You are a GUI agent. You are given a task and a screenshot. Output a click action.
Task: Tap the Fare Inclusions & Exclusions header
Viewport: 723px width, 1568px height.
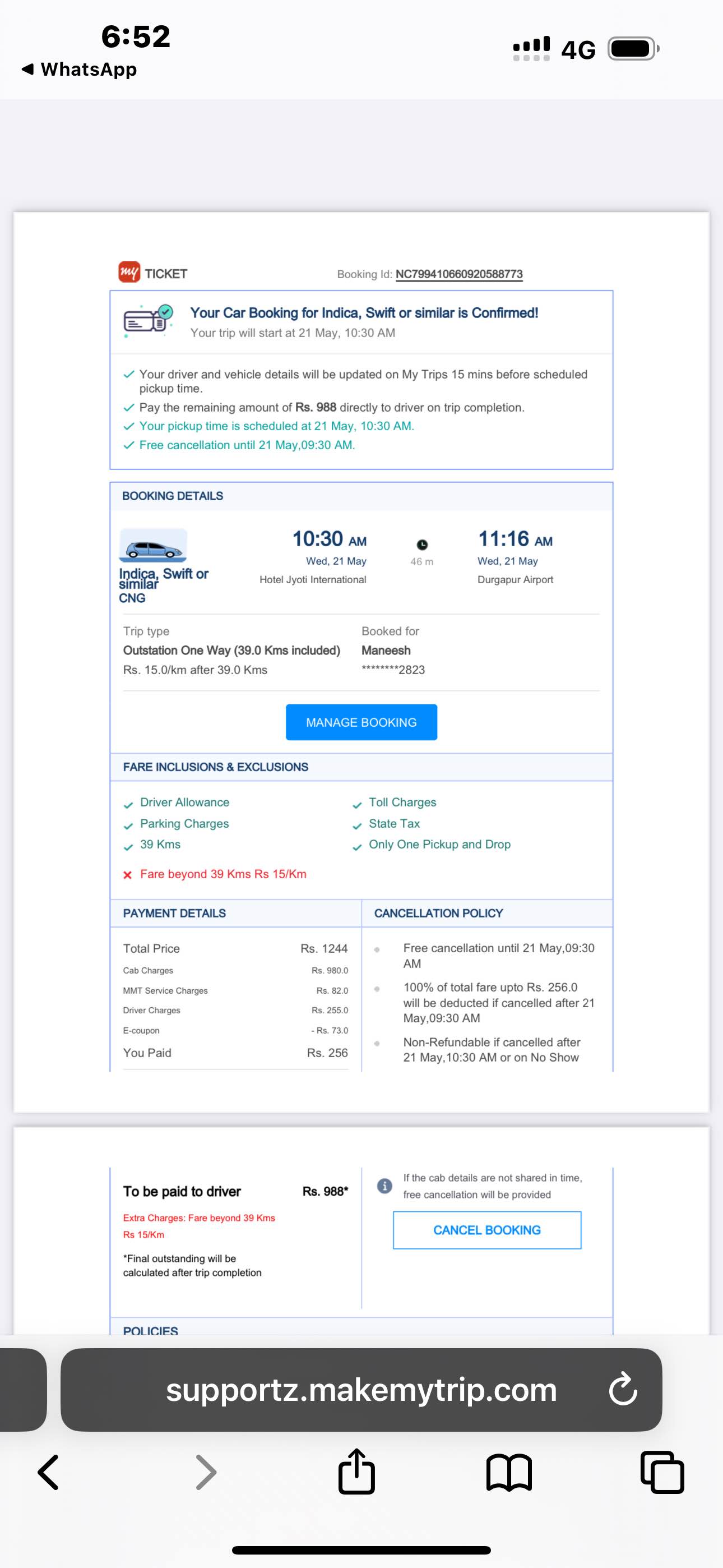pos(215,767)
